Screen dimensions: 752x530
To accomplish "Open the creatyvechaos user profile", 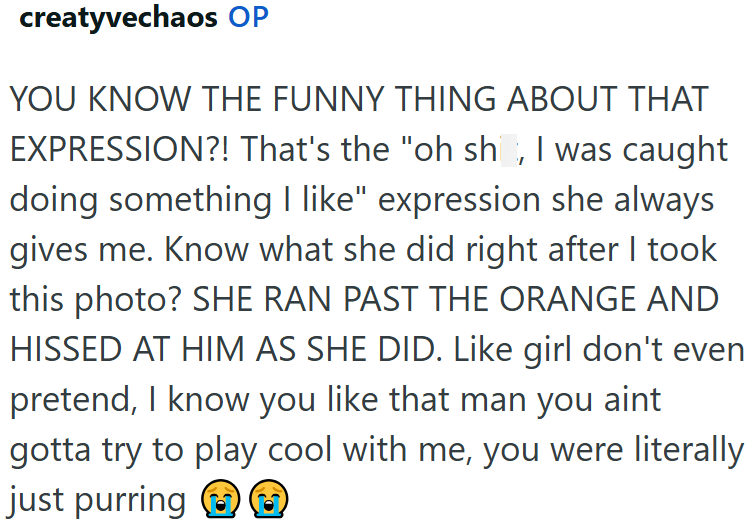I will click(118, 18).
